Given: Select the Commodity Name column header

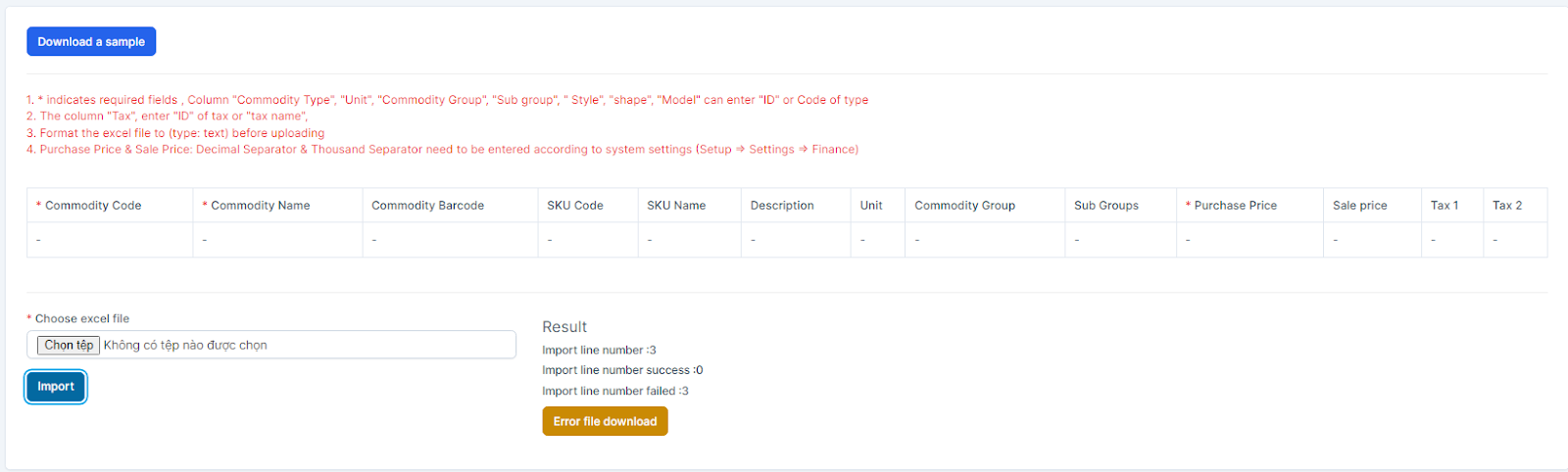Looking at the screenshot, I should click(260, 206).
